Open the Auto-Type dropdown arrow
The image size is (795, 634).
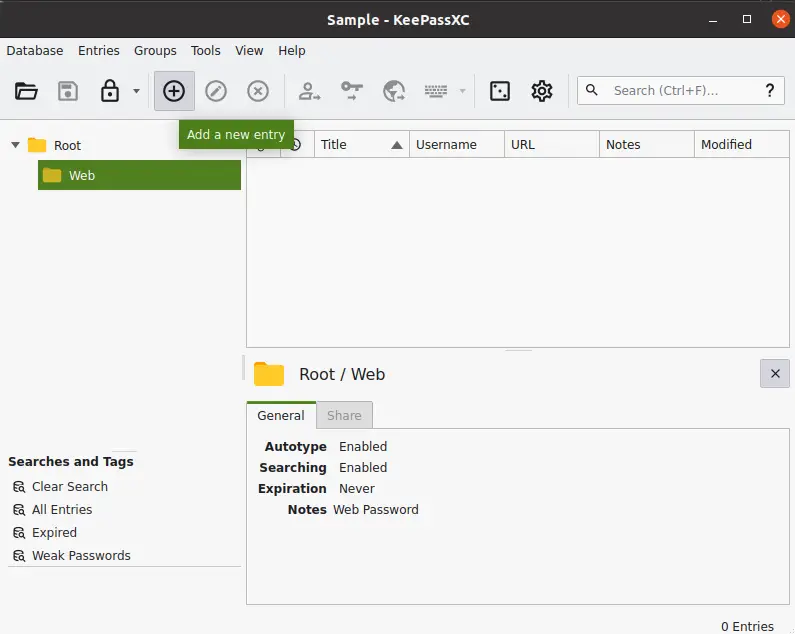[x=462, y=91]
